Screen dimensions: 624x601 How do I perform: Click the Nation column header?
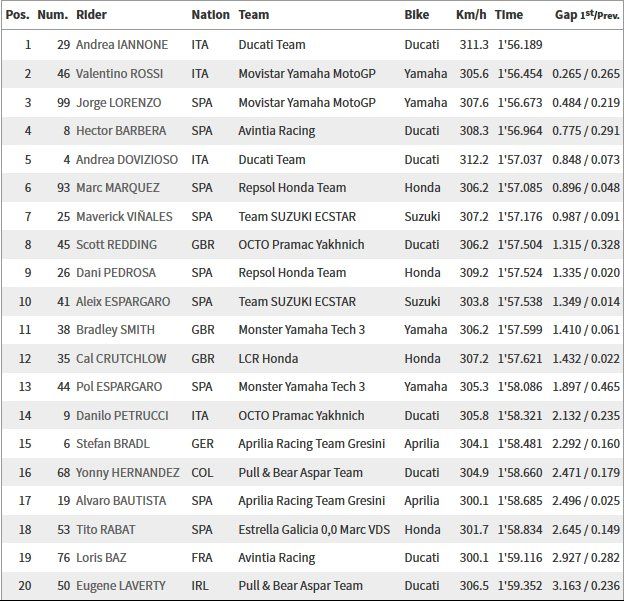coord(210,15)
